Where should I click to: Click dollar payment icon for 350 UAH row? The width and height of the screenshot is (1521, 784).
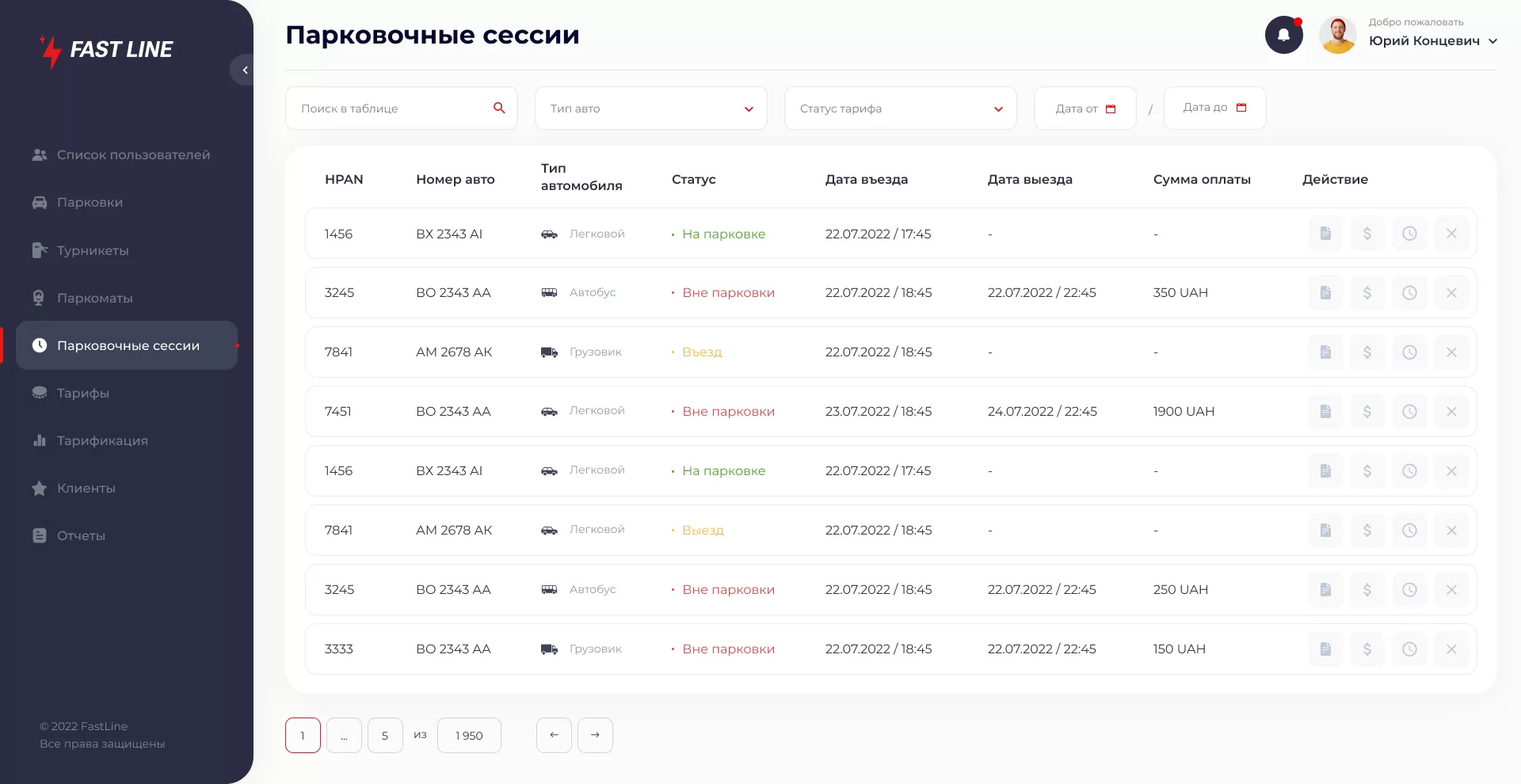[x=1367, y=293]
